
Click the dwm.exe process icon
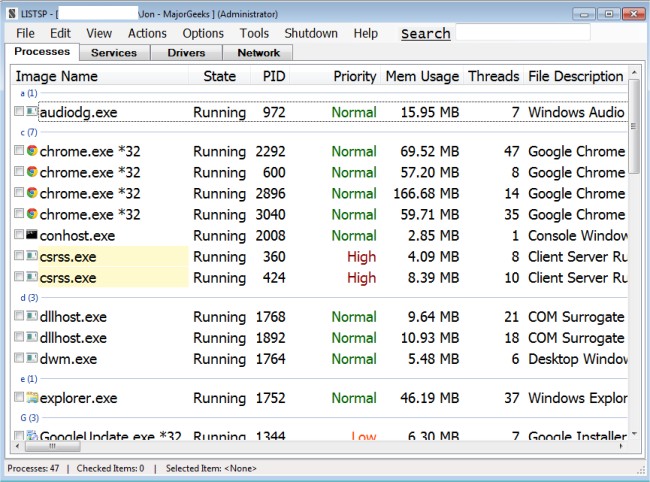pyautogui.click(x=32, y=358)
